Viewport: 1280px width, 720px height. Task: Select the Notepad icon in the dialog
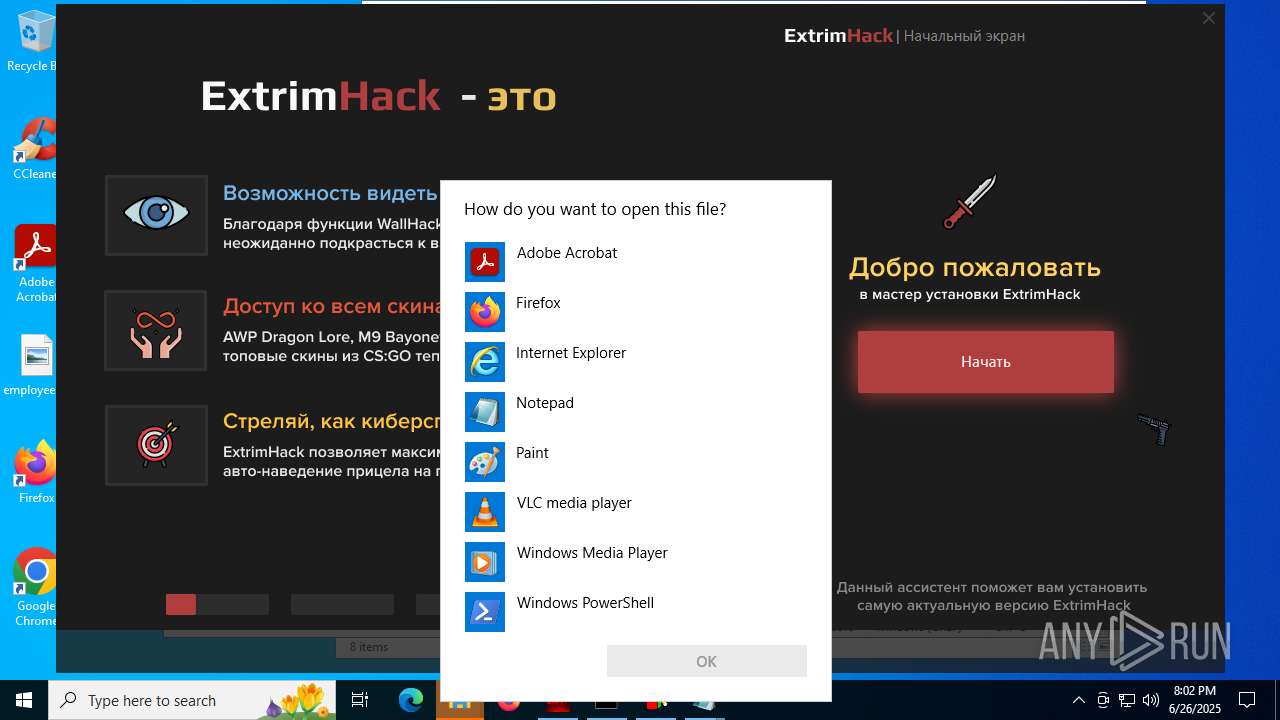485,412
